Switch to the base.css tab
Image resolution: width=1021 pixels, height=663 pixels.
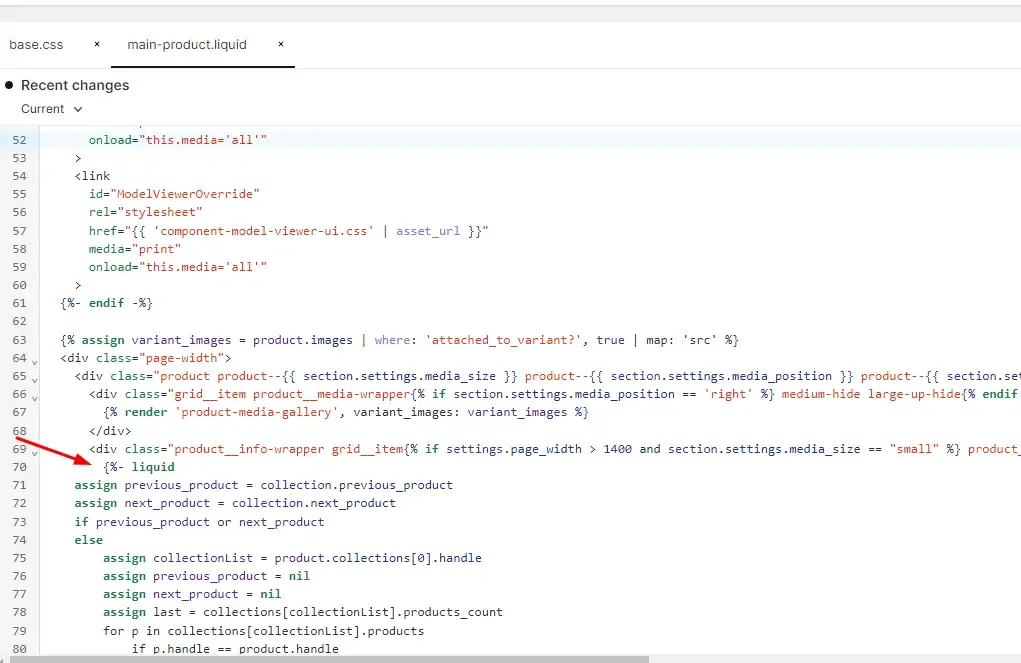36,45
